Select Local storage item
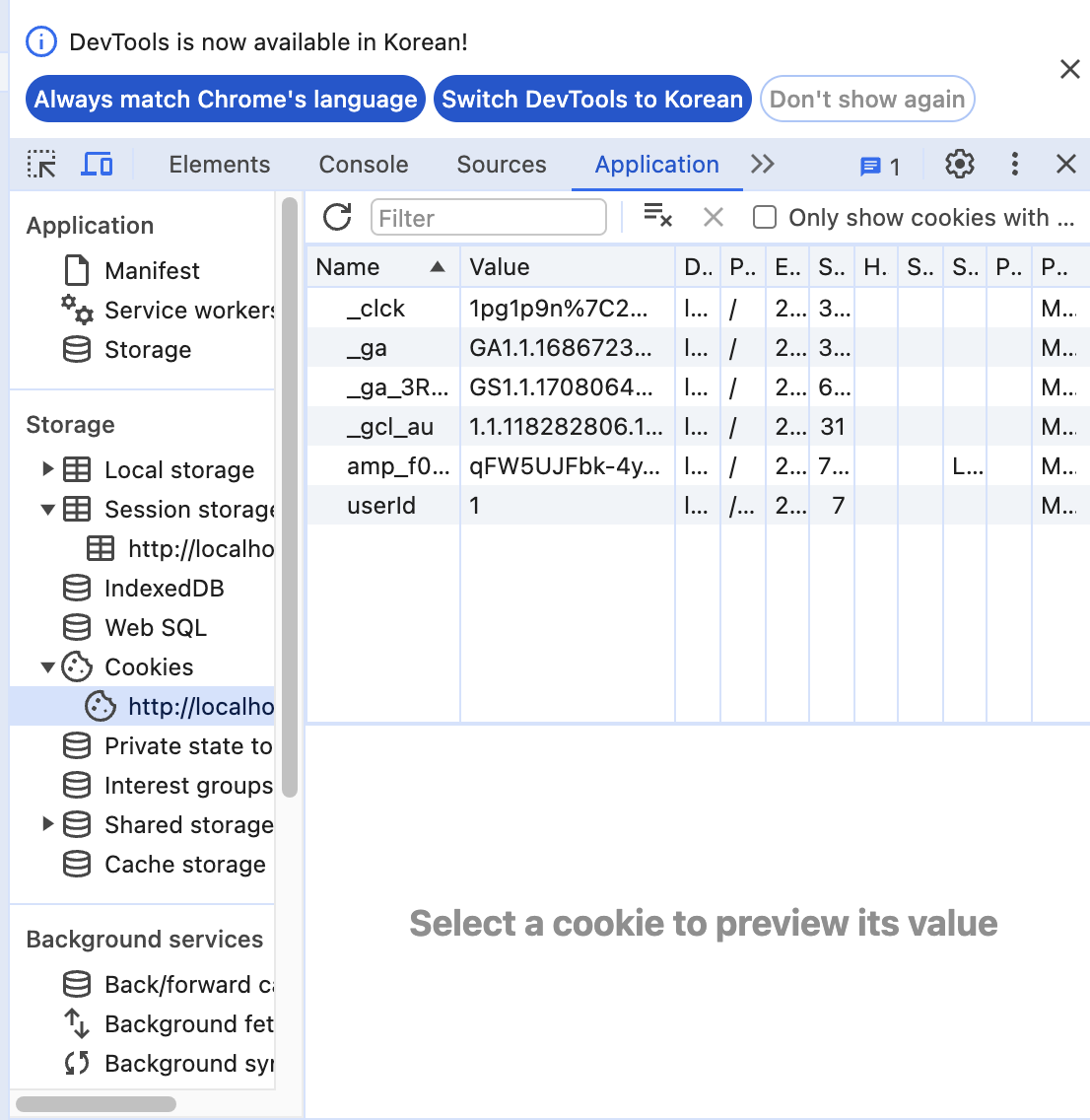Screen dimensions: 1090x1120 pos(142,470)
